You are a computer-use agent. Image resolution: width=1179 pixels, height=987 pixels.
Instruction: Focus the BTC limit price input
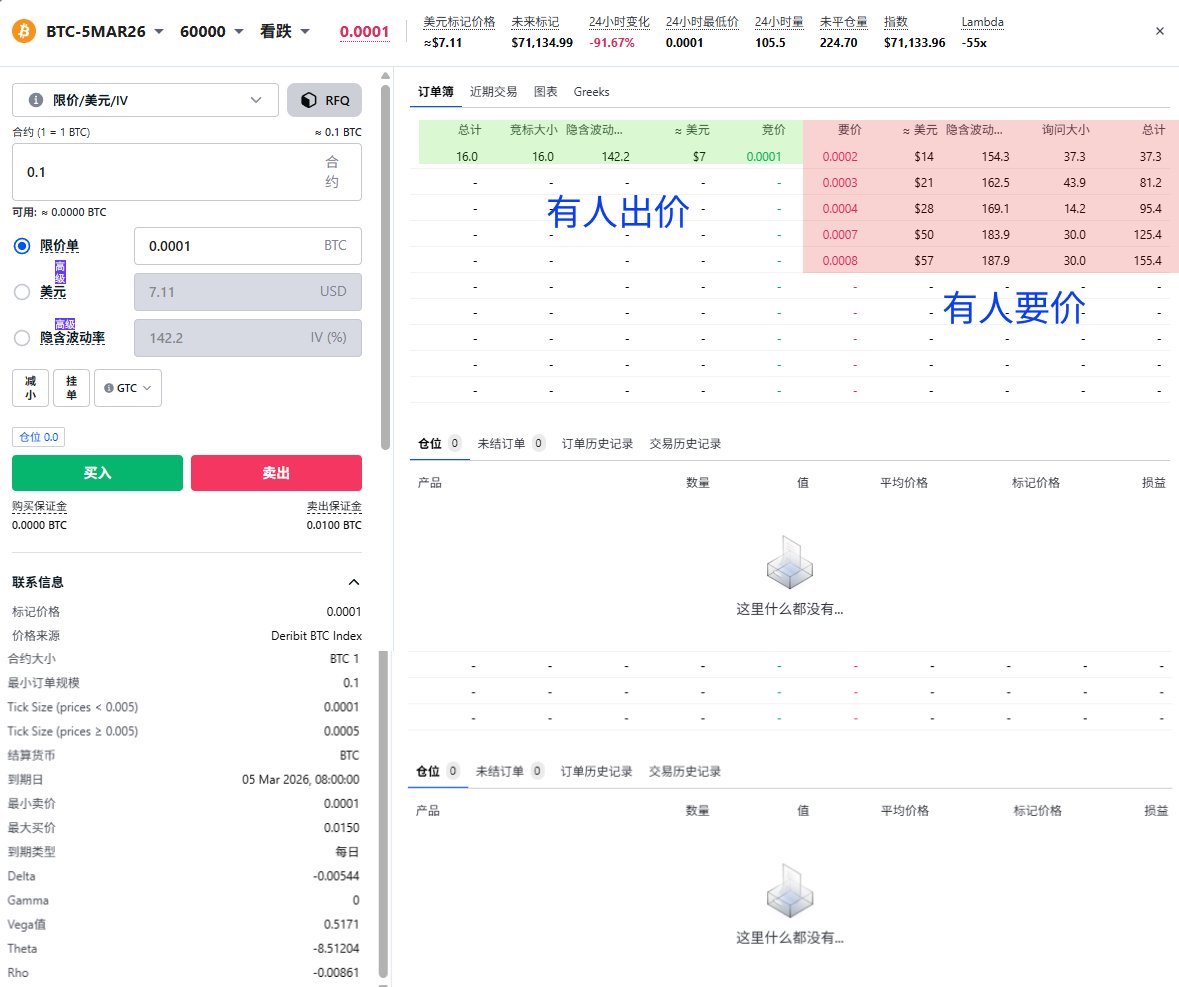(247, 246)
